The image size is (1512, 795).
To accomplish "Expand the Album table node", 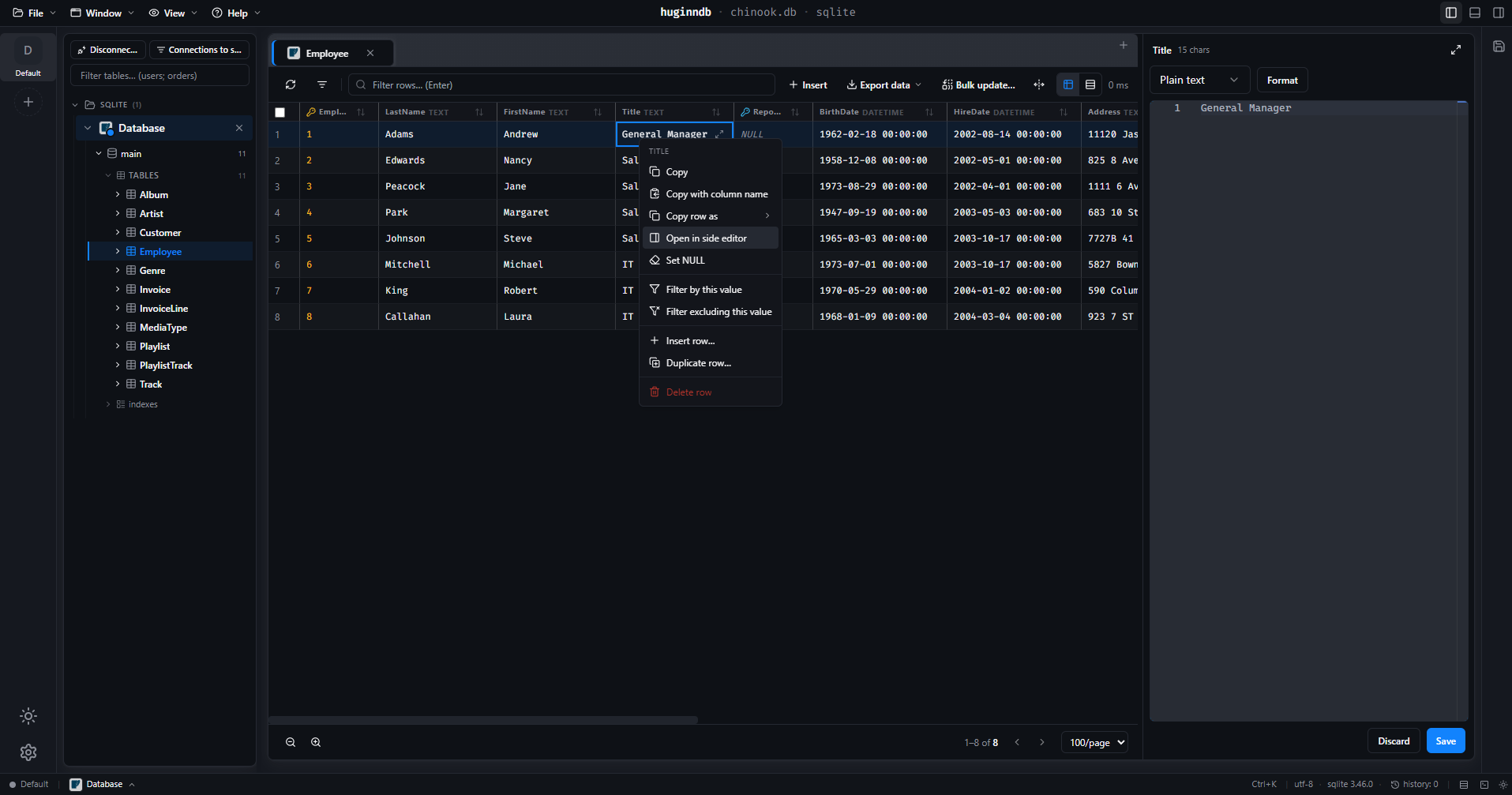I will (118, 194).
